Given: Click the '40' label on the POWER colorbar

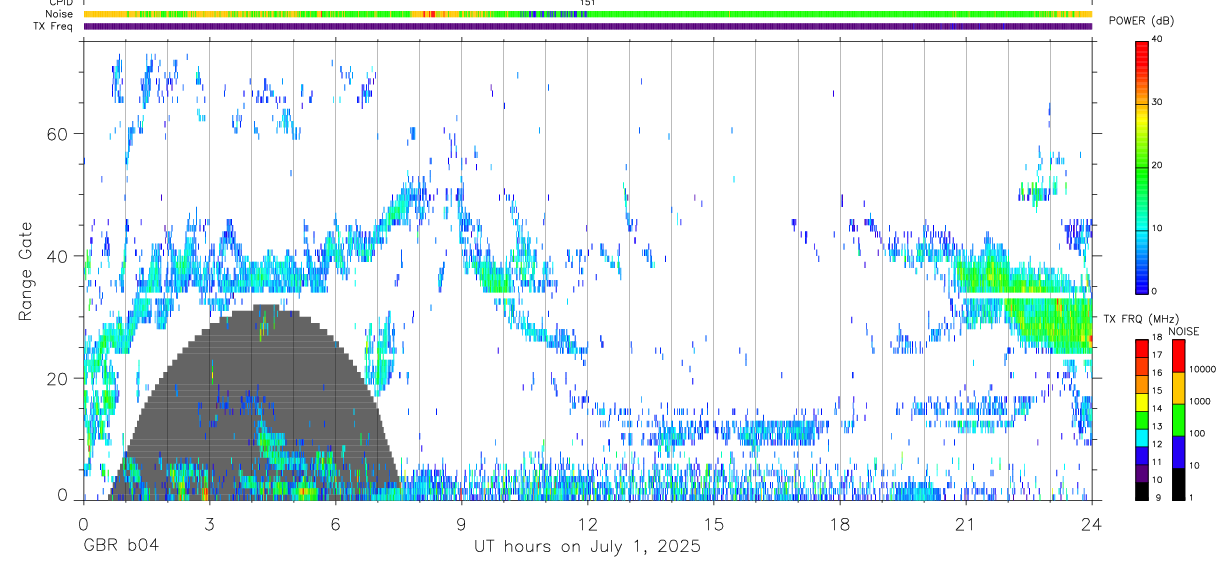Looking at the screenshot, I should click(x=1157, y=40).
